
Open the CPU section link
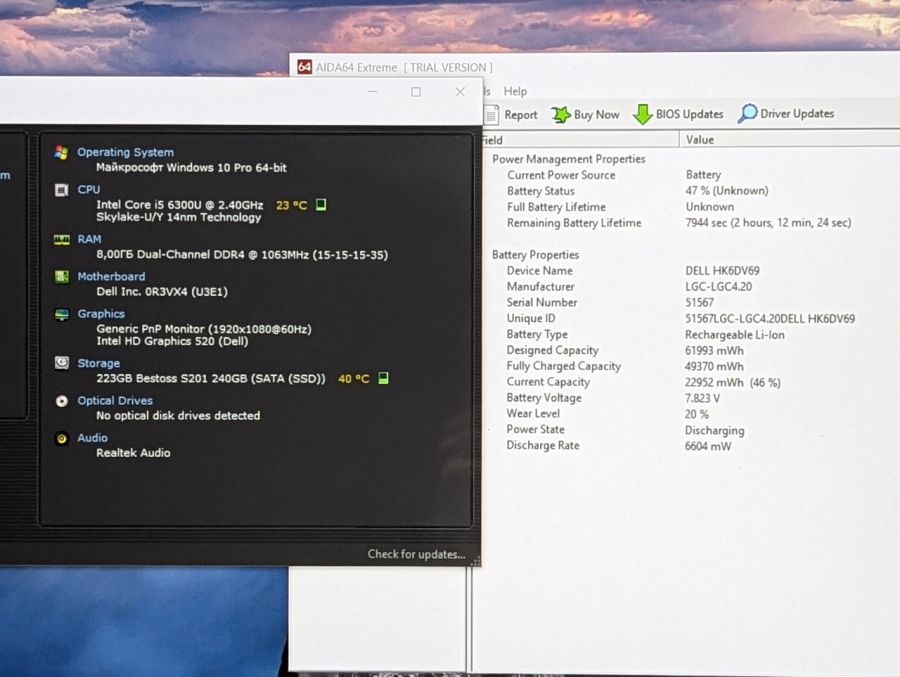coord(88,189)
